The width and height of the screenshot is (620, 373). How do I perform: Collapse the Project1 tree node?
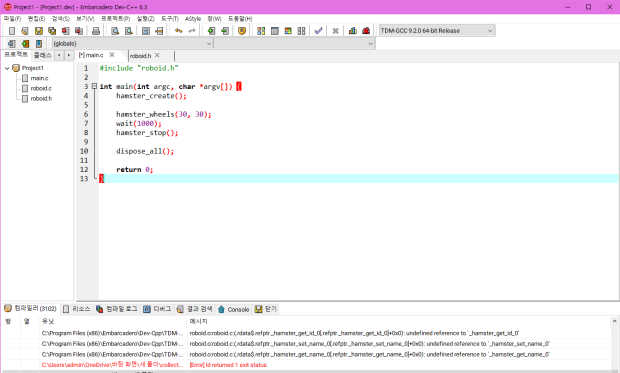pyautogui.click(x=7, y=68)
